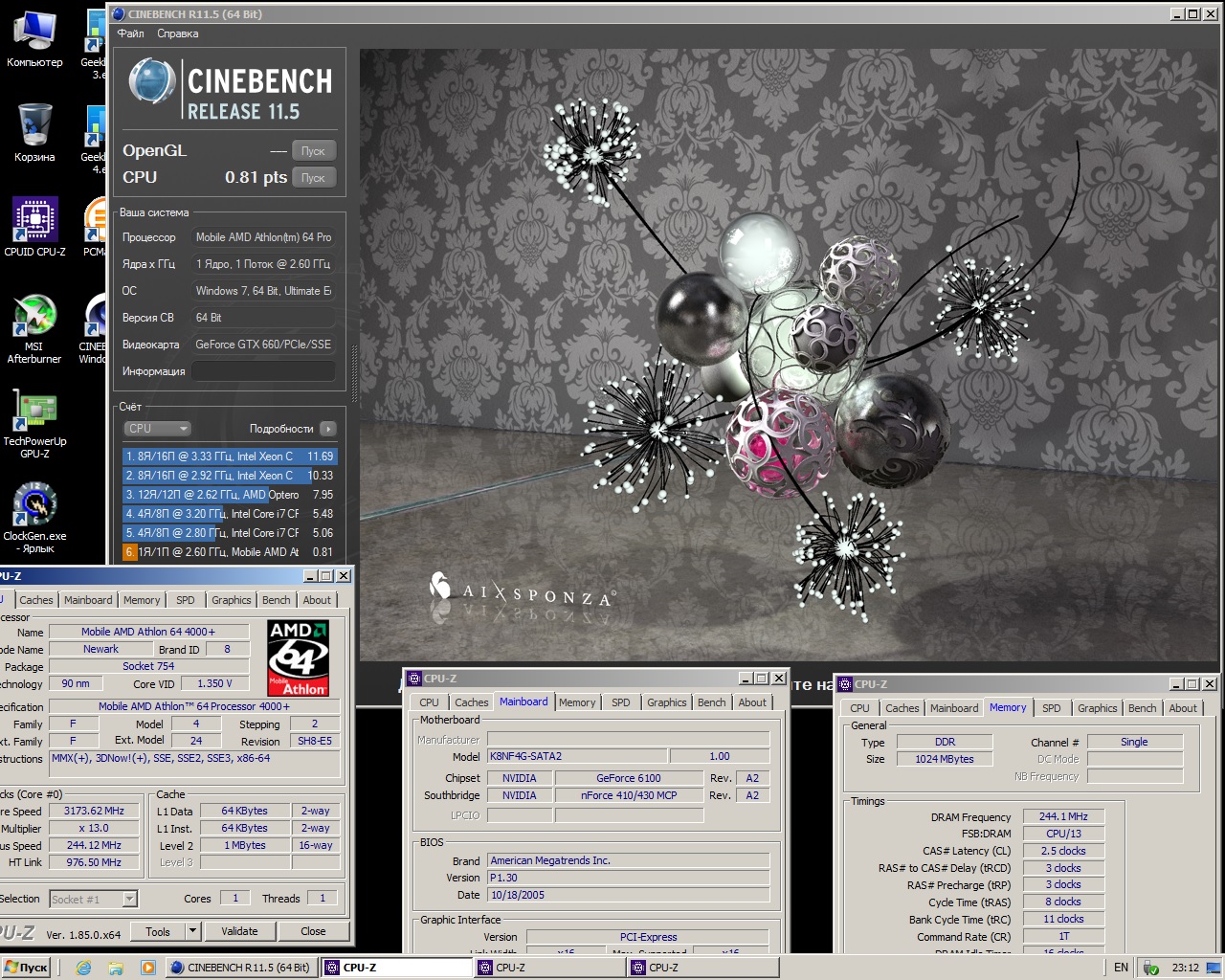Select ranking row 1 Intel Xeon 11.69

pyautogui.click(x=230, y=457)
